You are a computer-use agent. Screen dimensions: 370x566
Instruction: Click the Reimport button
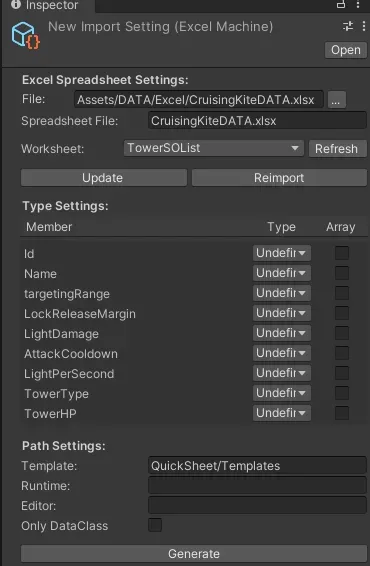pyautogui.click(x=279, y=178)
